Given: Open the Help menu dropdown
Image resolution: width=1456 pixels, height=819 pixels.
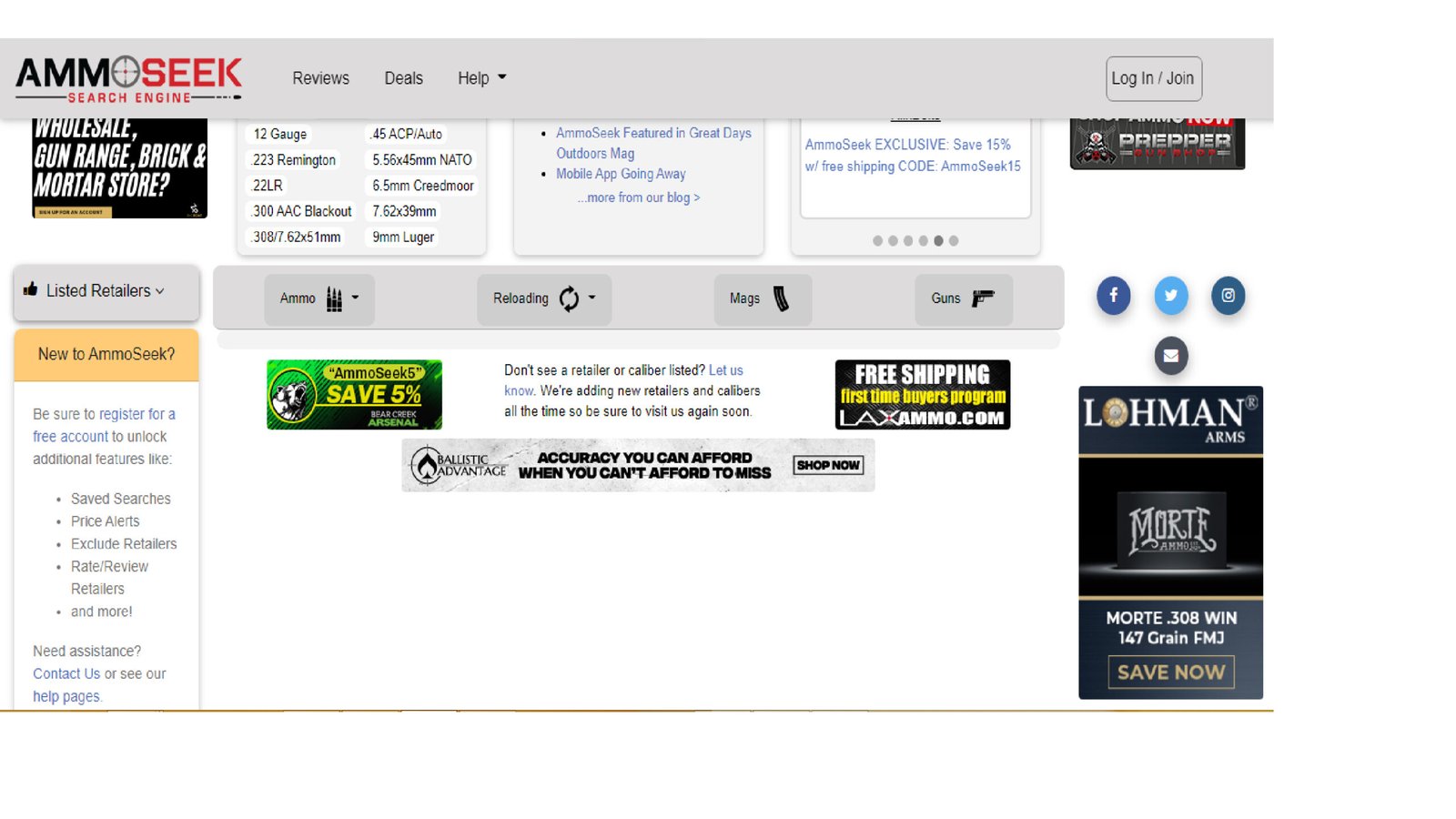Looking at the screenshot, I should (481, 78).
